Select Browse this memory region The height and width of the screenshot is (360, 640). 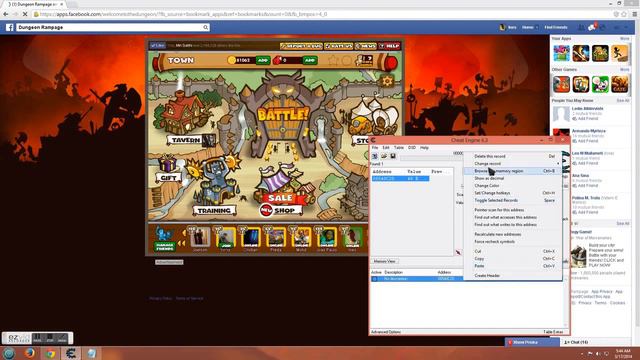coord(512,171)
